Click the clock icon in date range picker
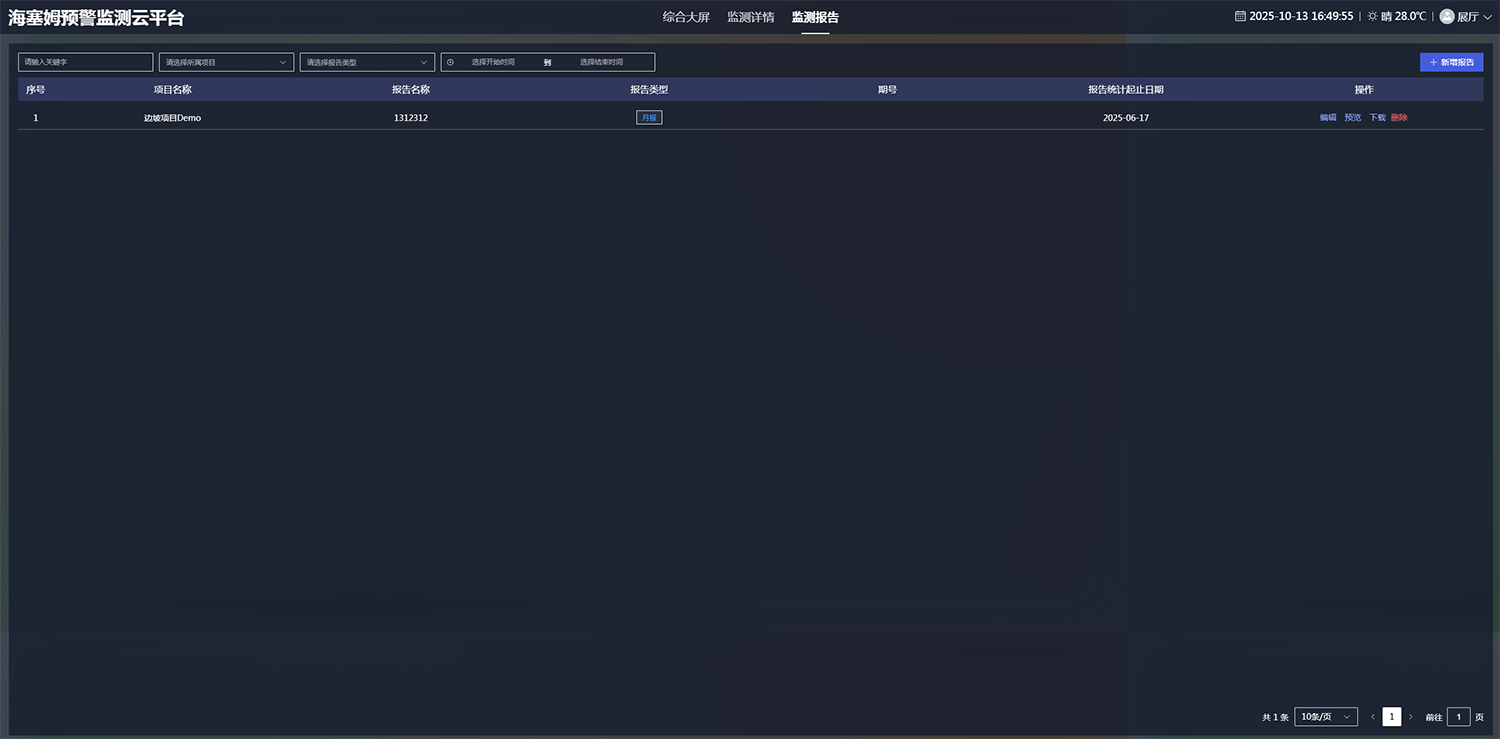 coord(450,62)
